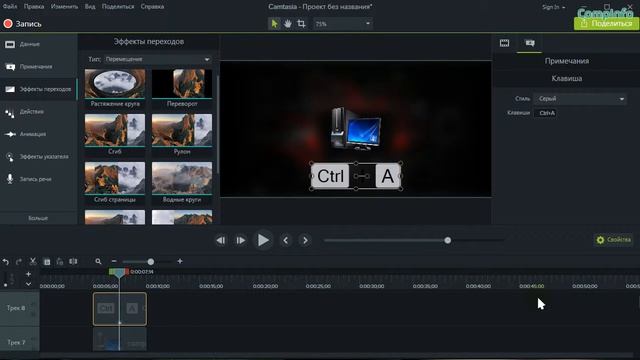Select the Сгиб transition thumbnail
Screen dimensions: 640x360
click(x=115, y=130)
